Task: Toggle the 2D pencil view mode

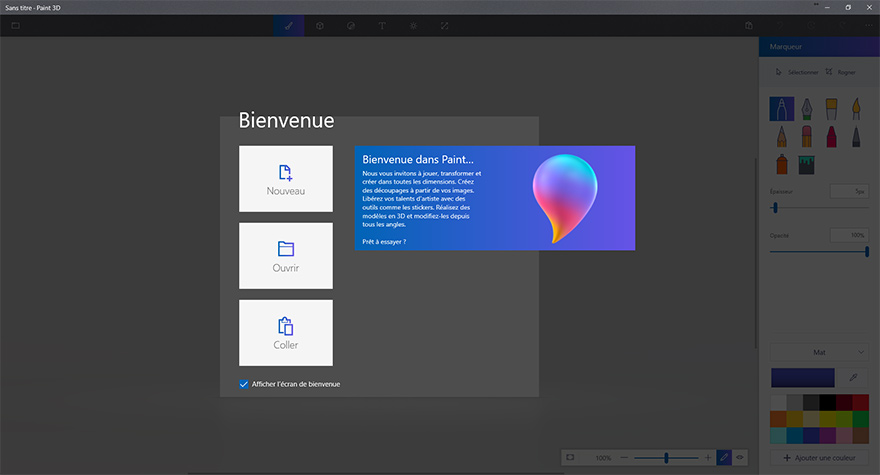Action: tap(724, 458)
